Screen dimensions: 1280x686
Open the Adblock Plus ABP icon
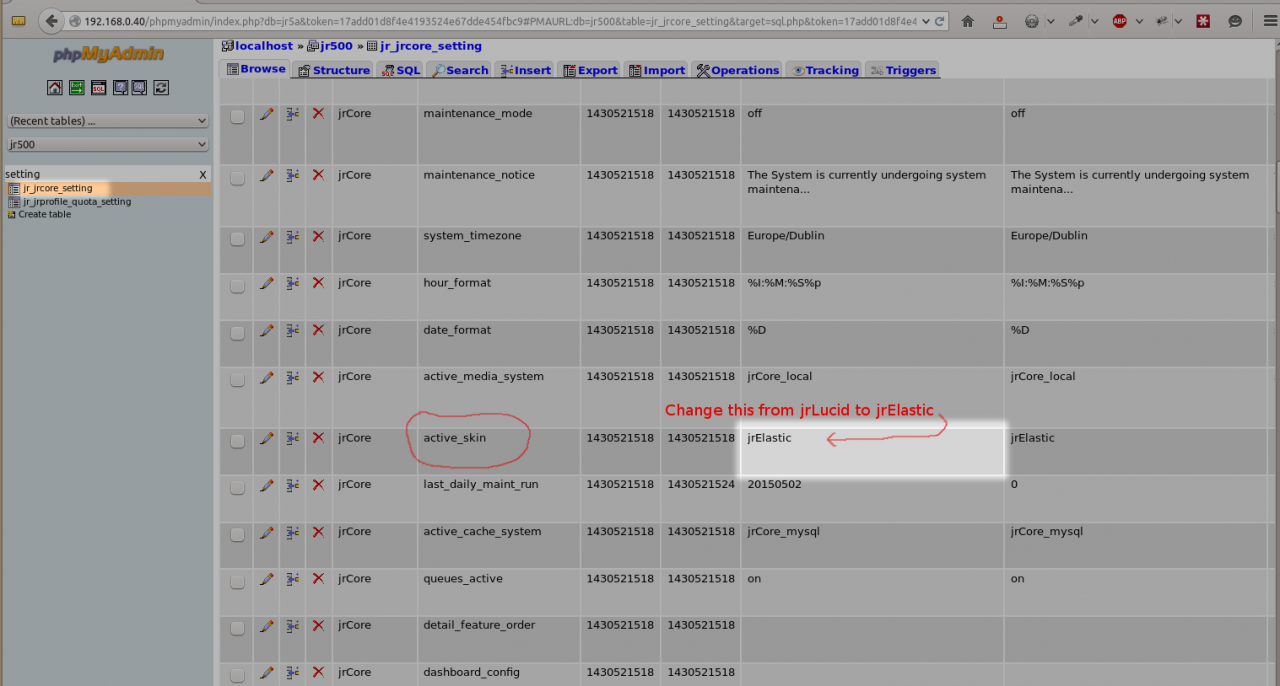[1120, 21]
